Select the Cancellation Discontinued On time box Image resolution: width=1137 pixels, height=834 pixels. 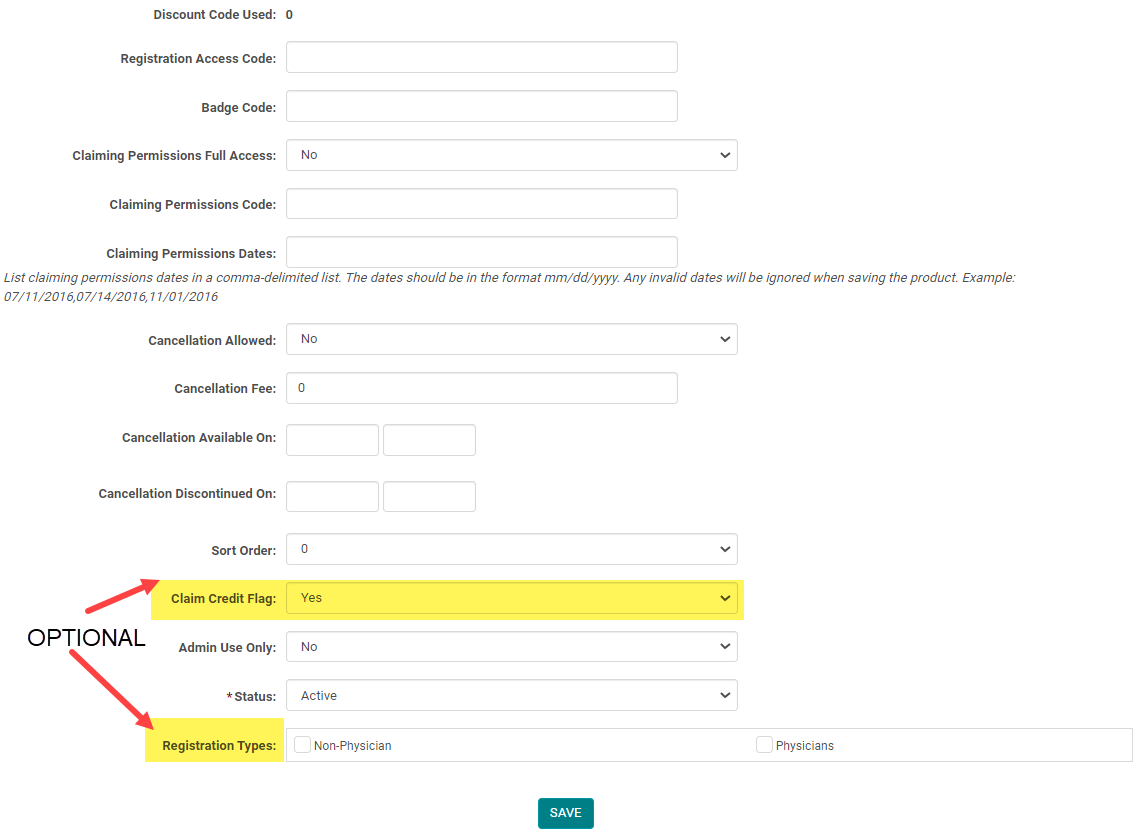click(429, 497)
